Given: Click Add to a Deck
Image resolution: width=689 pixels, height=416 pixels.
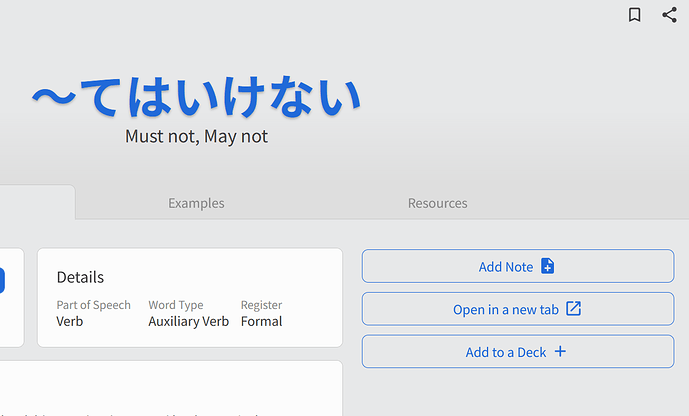Looking at the screenshot, I should coord(518,351).
